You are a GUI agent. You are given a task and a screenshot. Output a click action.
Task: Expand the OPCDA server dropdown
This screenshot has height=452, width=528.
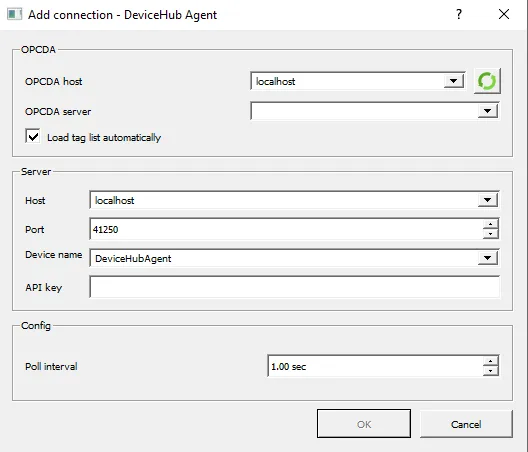pyautogui.click(x=487, y=111)
